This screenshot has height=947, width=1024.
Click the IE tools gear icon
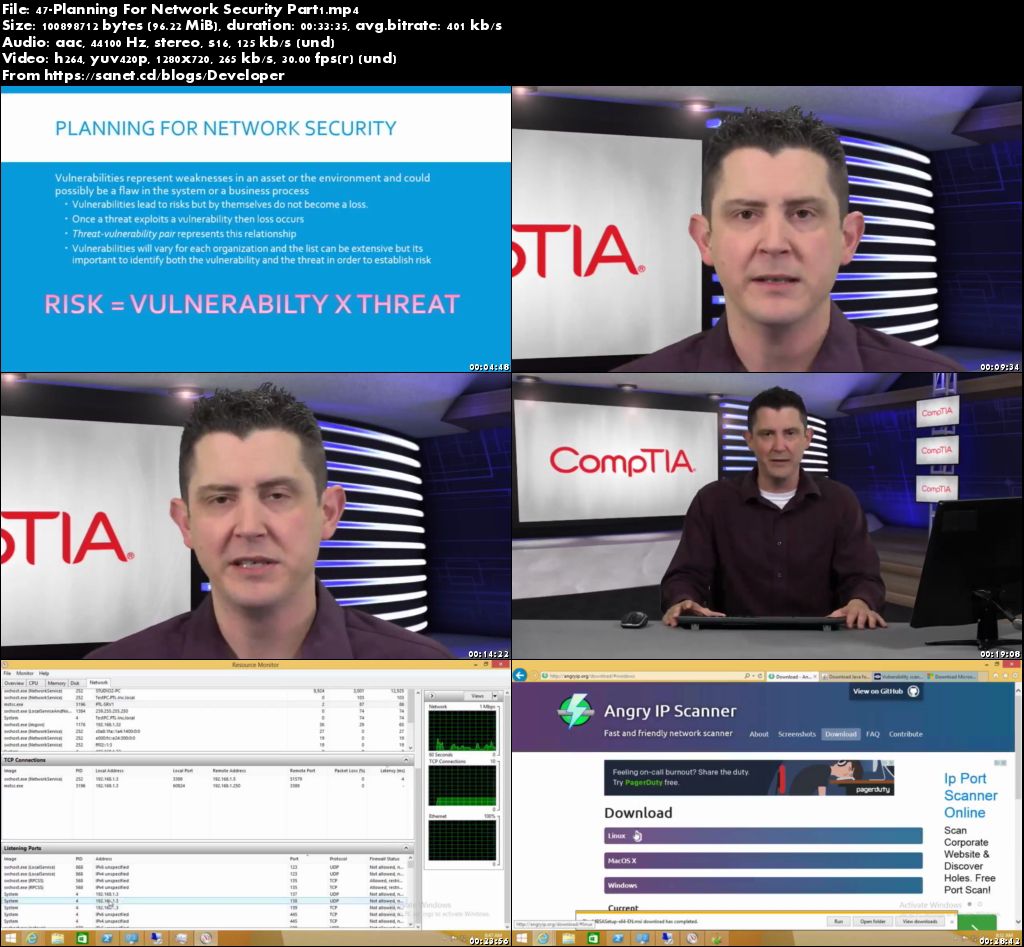point(1016,676)
